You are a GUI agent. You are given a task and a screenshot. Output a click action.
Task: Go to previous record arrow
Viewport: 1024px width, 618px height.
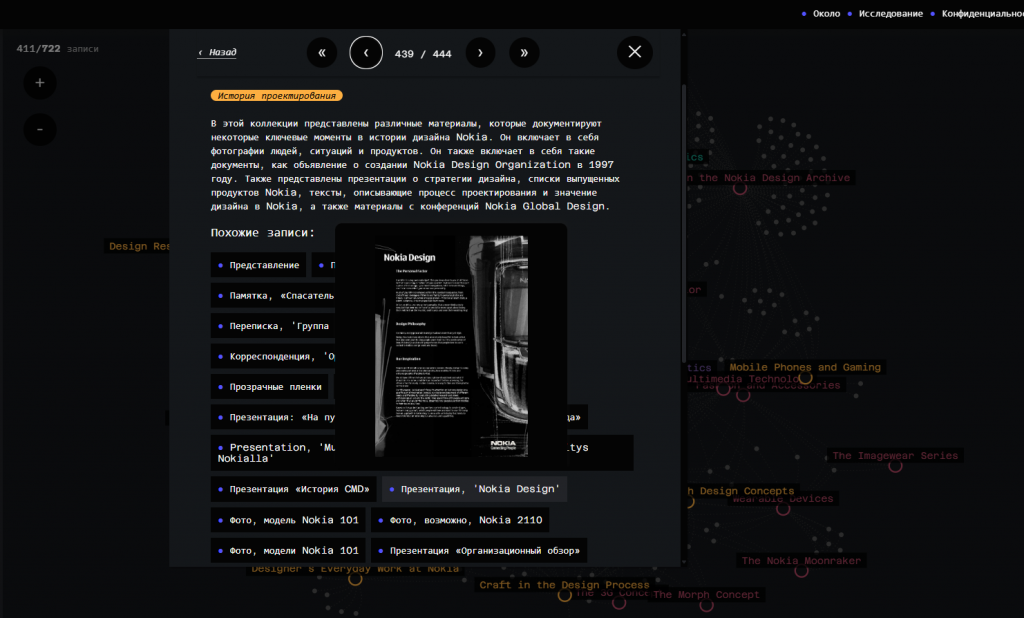[366, 53]
